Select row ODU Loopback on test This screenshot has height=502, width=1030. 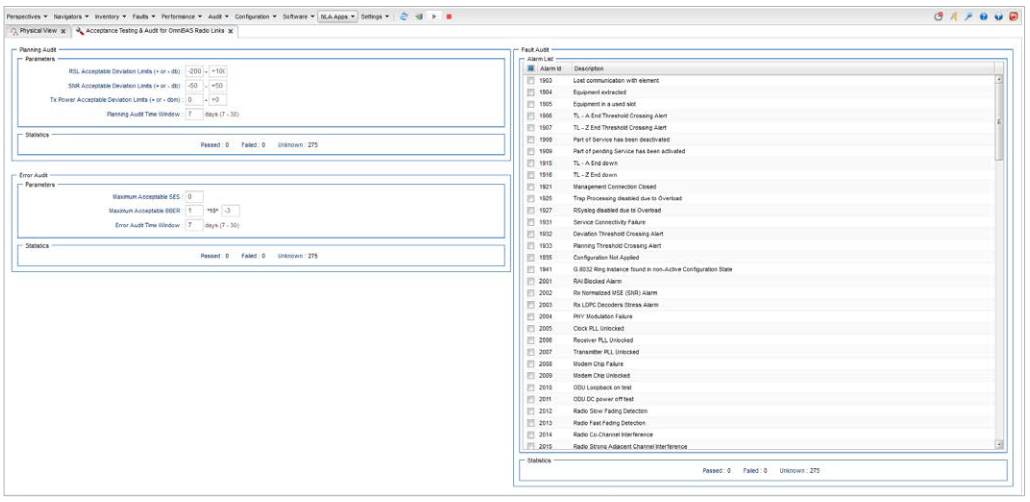(x=760, y=387)
